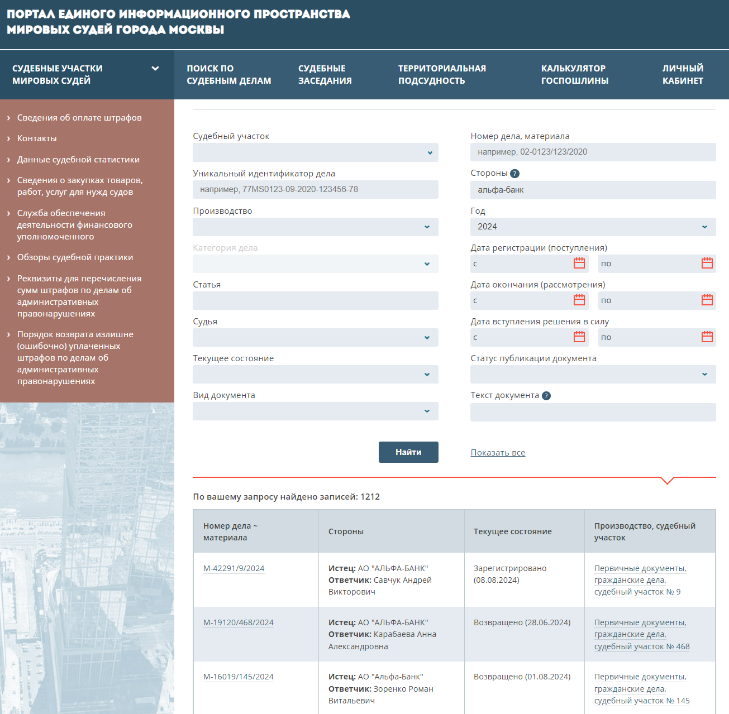Open calendar for decision effective date start
Image resolution: width=729 pixels, height=714 pixels.
[x=579, y=337]
